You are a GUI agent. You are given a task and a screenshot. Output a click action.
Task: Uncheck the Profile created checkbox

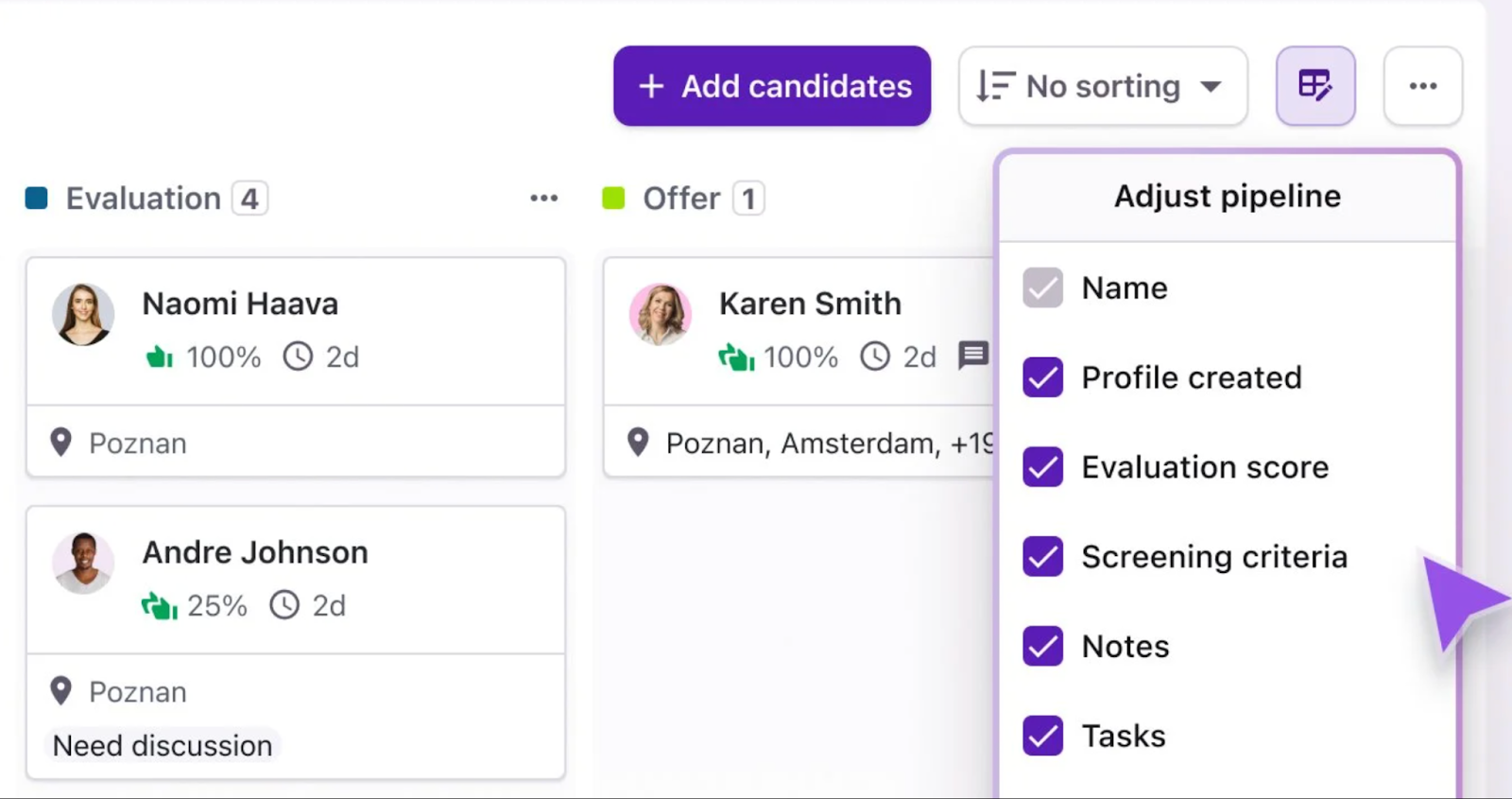pos(1042,378)
